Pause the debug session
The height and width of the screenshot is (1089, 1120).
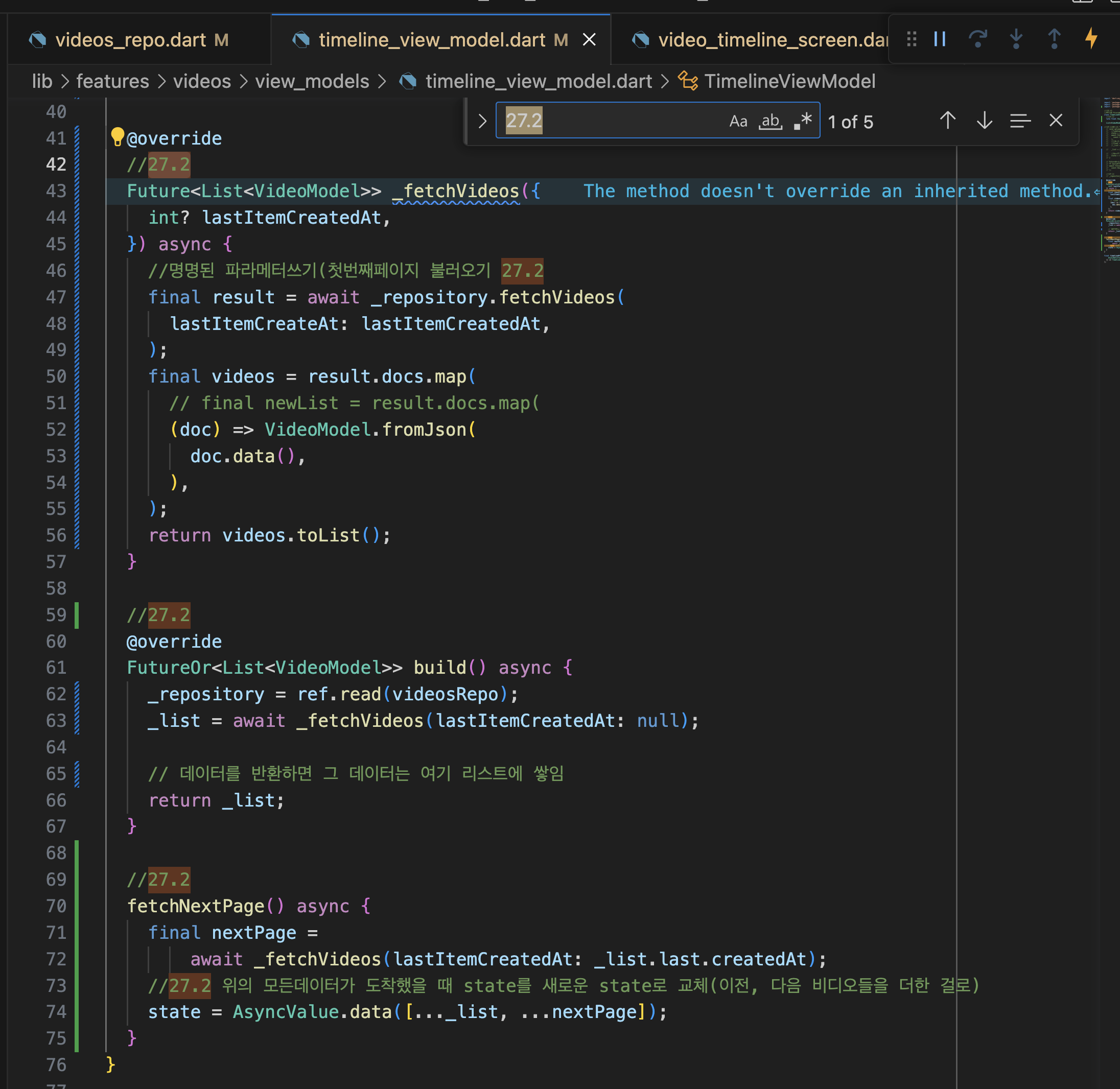click(939, 39)
